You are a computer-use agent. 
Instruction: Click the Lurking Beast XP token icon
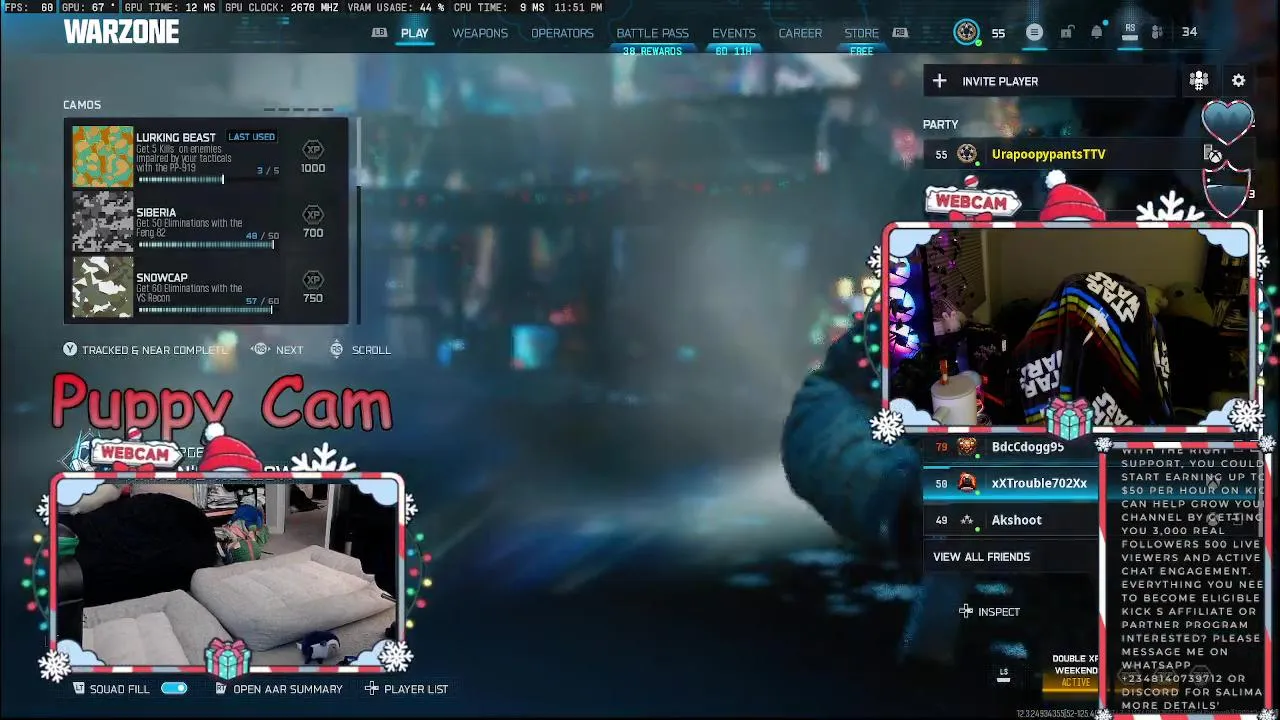click(x=313, y=150)
